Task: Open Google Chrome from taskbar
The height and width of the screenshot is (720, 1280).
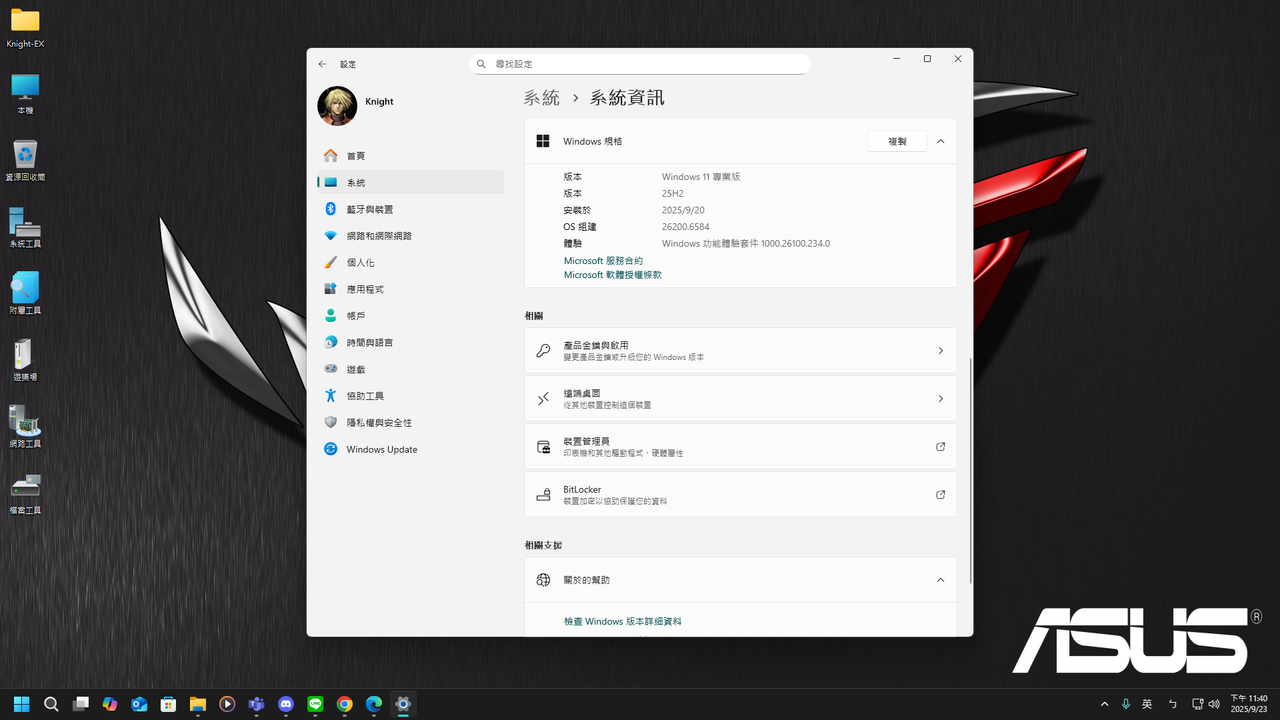Action: (x=344, y=704)
